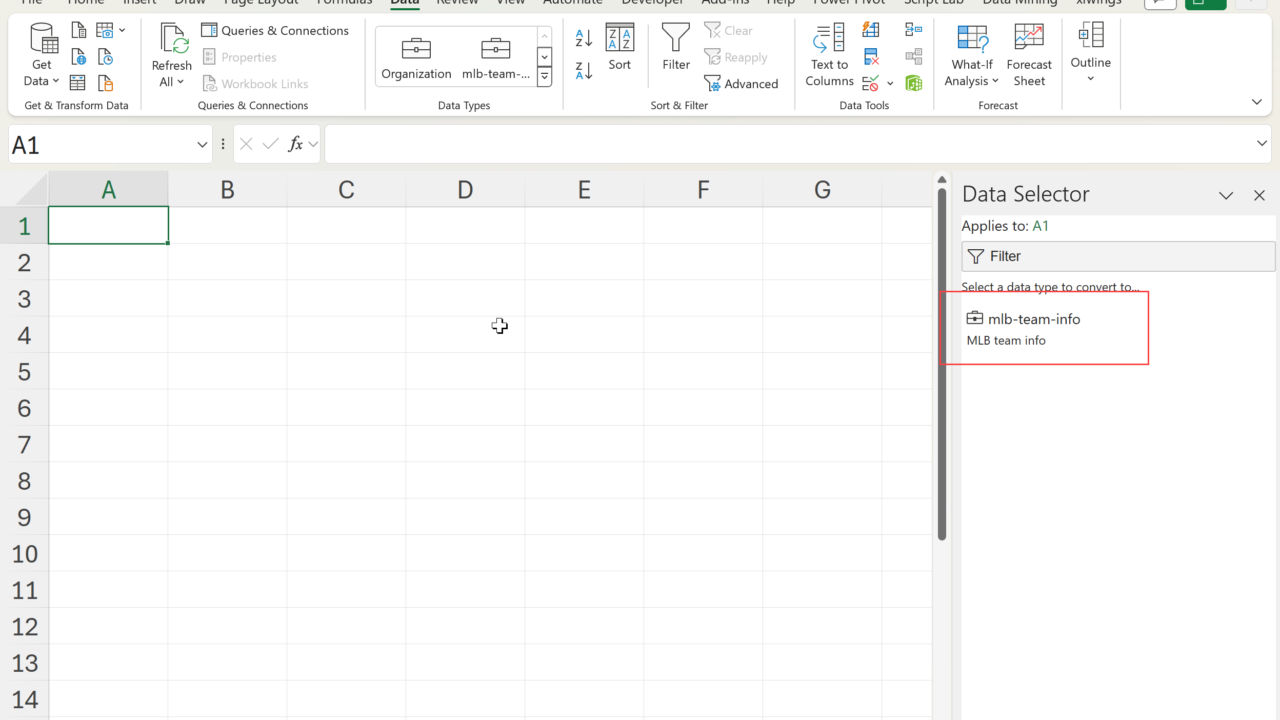Open the Sort dialog button
This screenshot has height=720, width=1280.
[620, 48]
